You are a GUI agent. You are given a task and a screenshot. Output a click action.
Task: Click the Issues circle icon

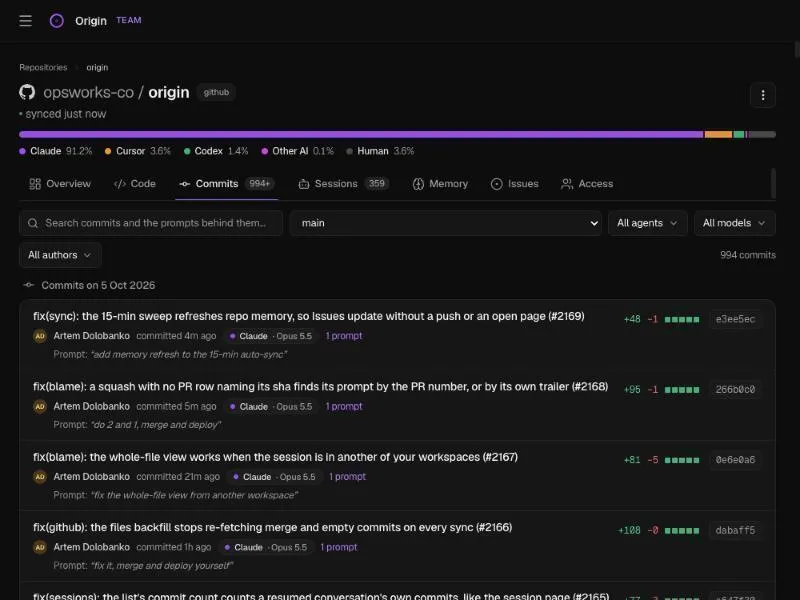pos(496,184)
